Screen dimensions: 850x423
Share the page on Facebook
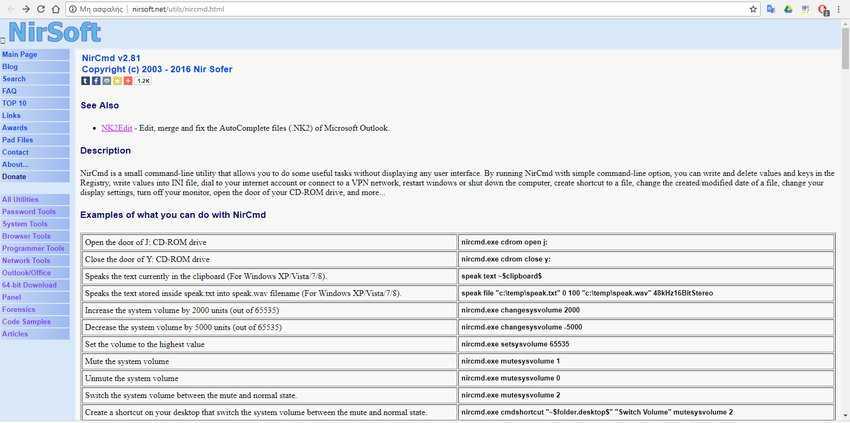[x=96, y=81]
